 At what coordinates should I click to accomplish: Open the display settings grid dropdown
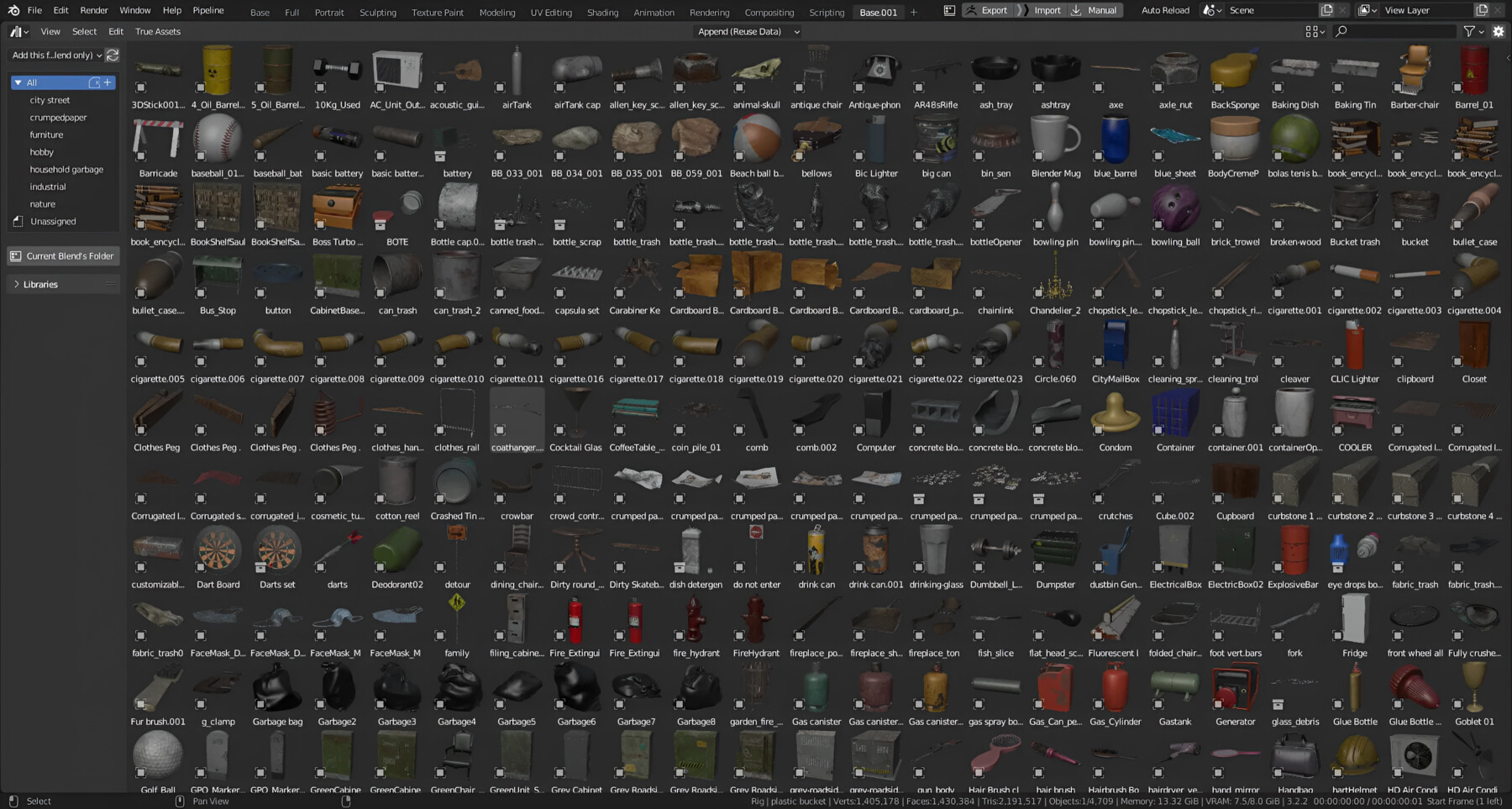click(x=1315, y=31)
